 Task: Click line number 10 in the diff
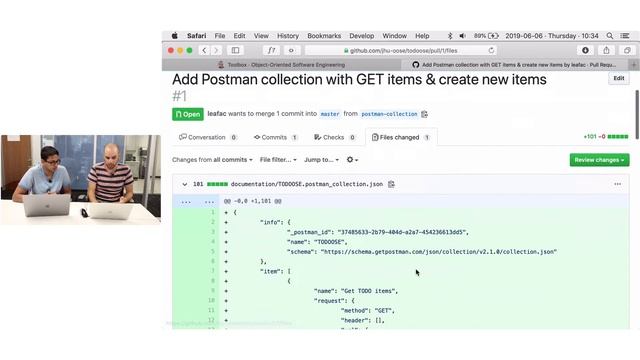(211, 300)
